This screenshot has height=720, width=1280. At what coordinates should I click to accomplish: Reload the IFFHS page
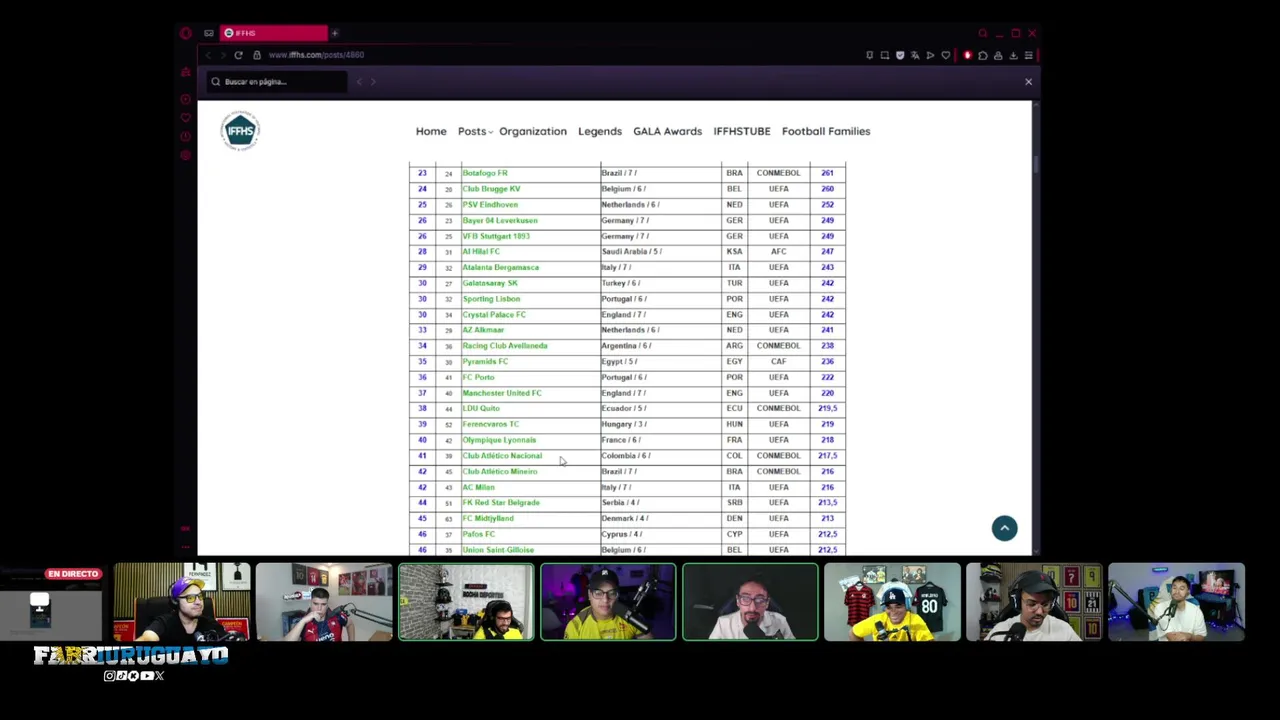click(x=238, y=55)
